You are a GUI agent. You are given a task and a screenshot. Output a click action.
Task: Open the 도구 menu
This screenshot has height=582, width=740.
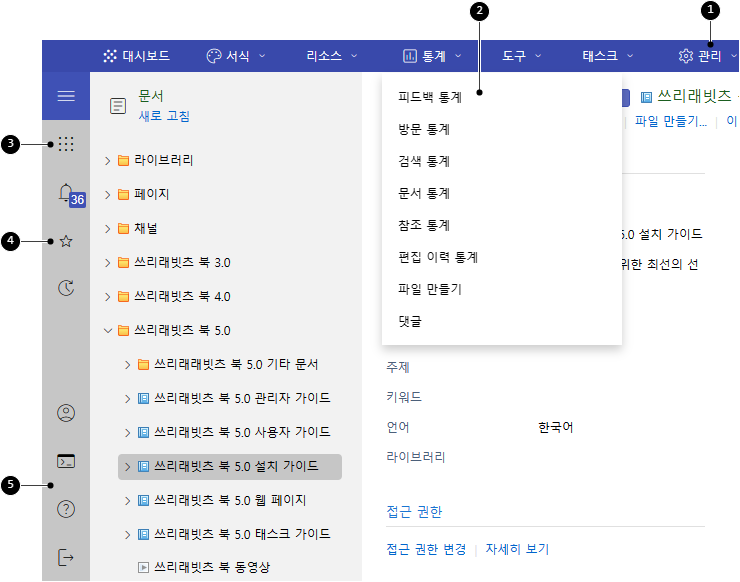click(x=521, y=56)
